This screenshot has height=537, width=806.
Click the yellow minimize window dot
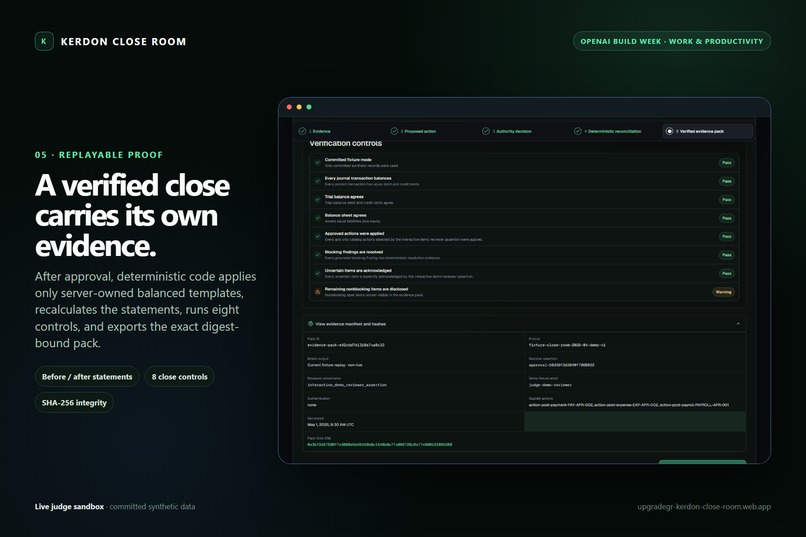[x=299, y=107]
